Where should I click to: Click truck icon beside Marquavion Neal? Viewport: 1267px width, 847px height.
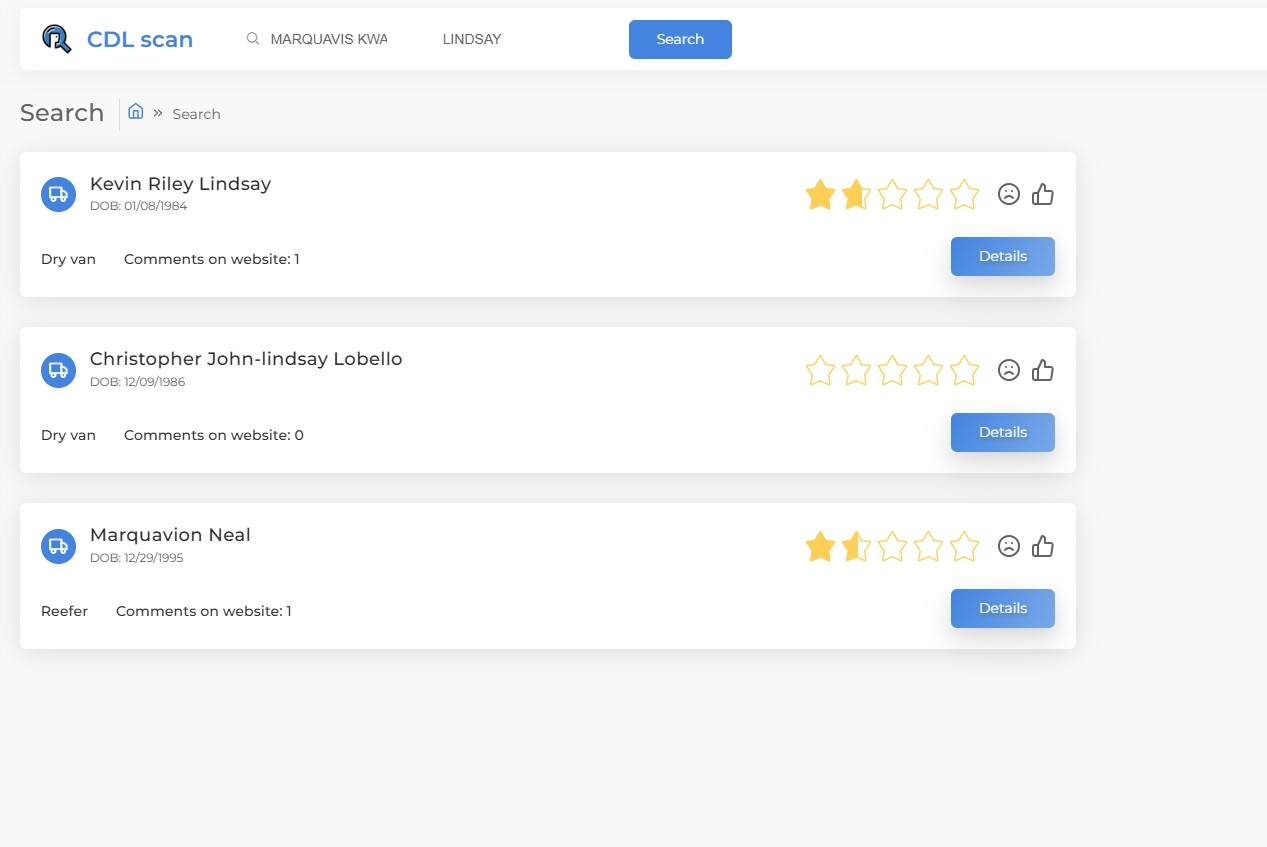(x=58, y=546)
